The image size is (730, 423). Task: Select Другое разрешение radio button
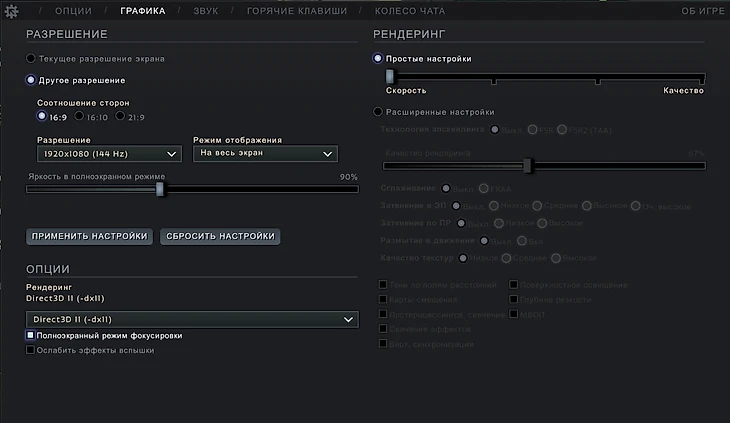point(31,80)
